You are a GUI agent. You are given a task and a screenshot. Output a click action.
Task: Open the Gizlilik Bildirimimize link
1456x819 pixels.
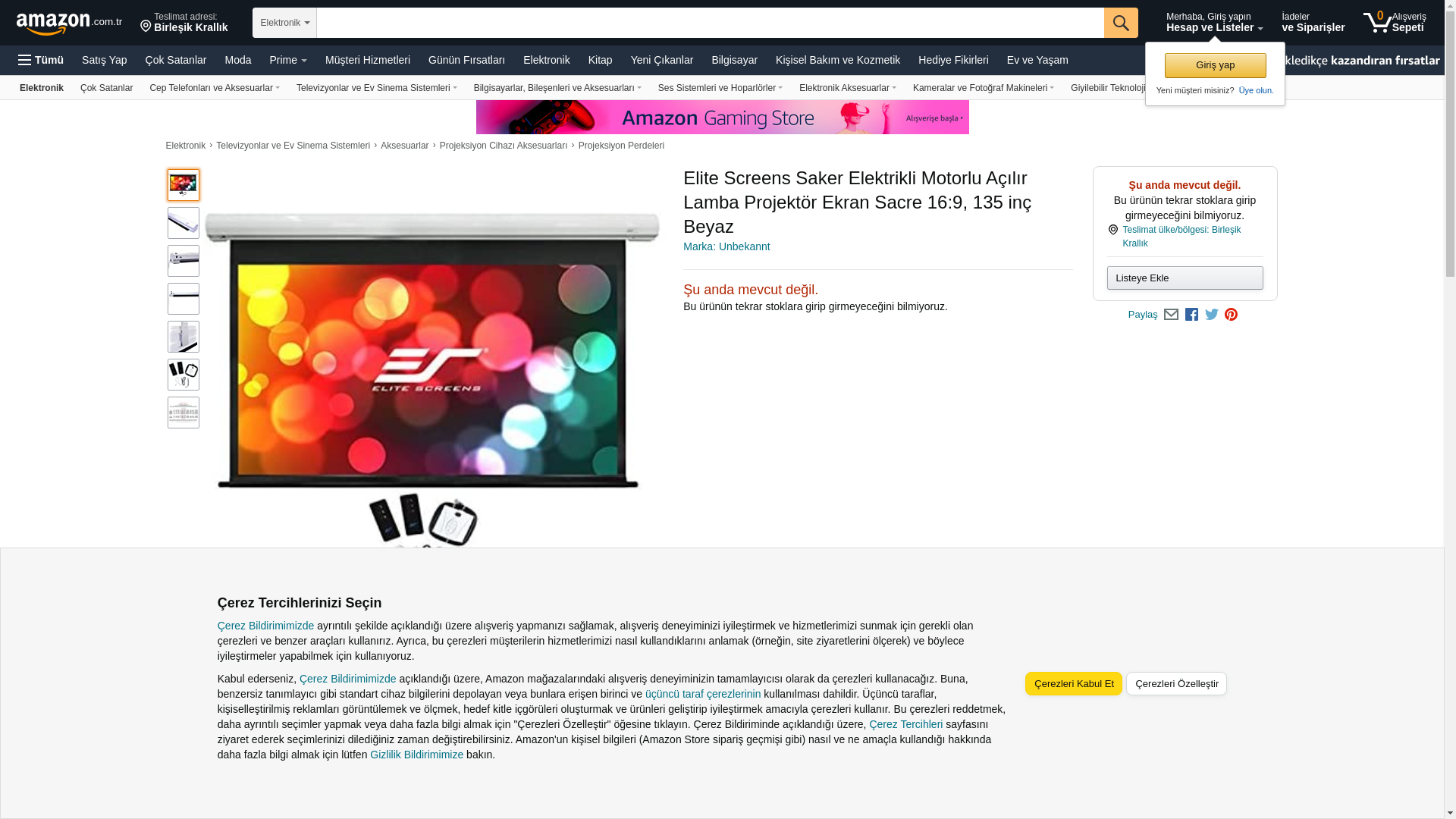pos(416,755)
